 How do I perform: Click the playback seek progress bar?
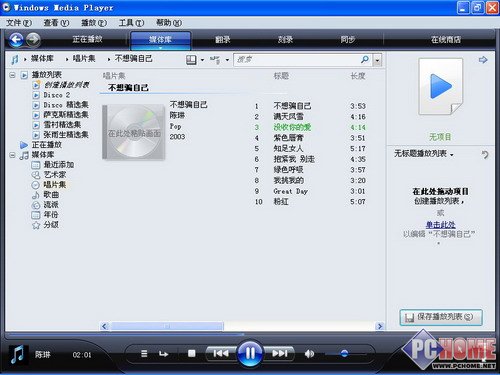250,334
